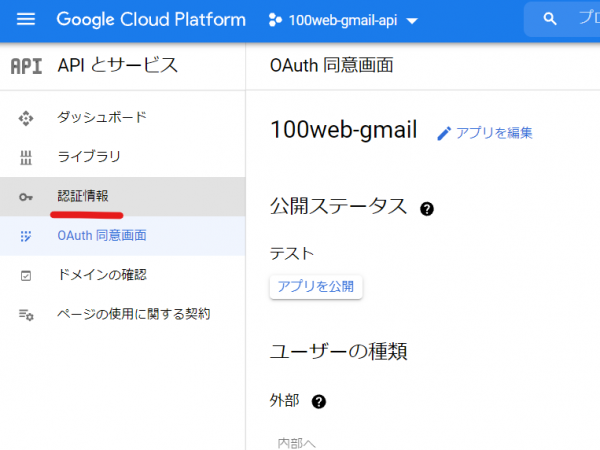
Task: Click the 100web-gmail app name heading
Action: [x=343, y=130]
